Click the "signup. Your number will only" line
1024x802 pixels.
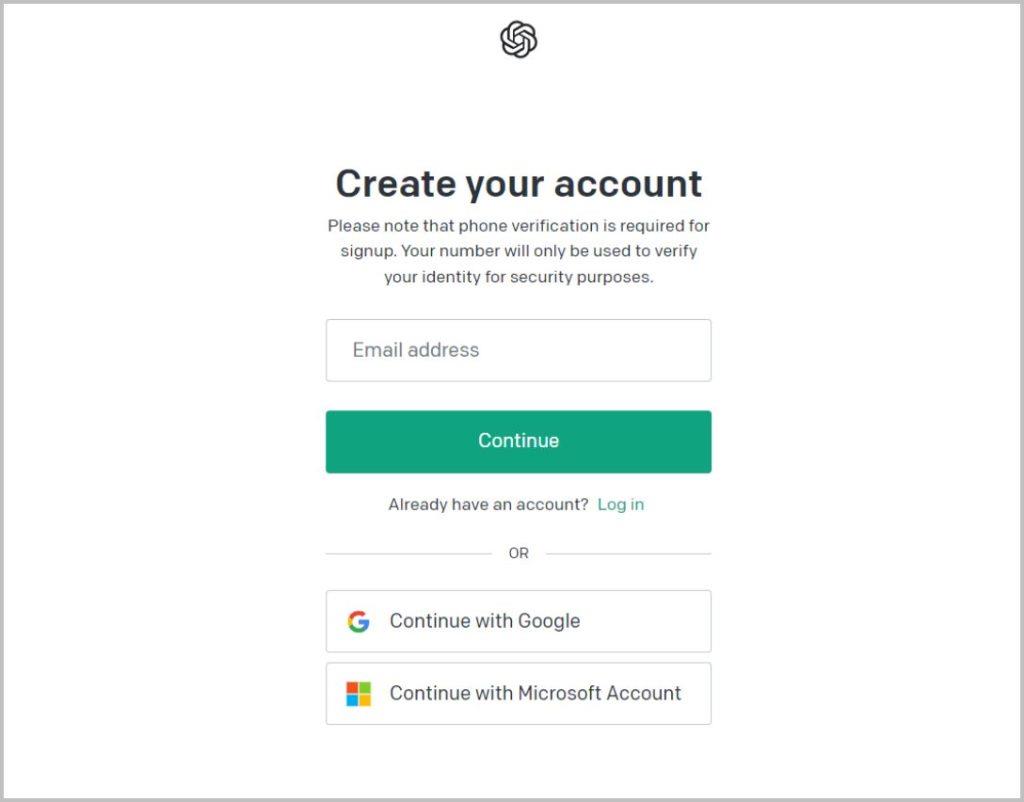pos(519,251)
